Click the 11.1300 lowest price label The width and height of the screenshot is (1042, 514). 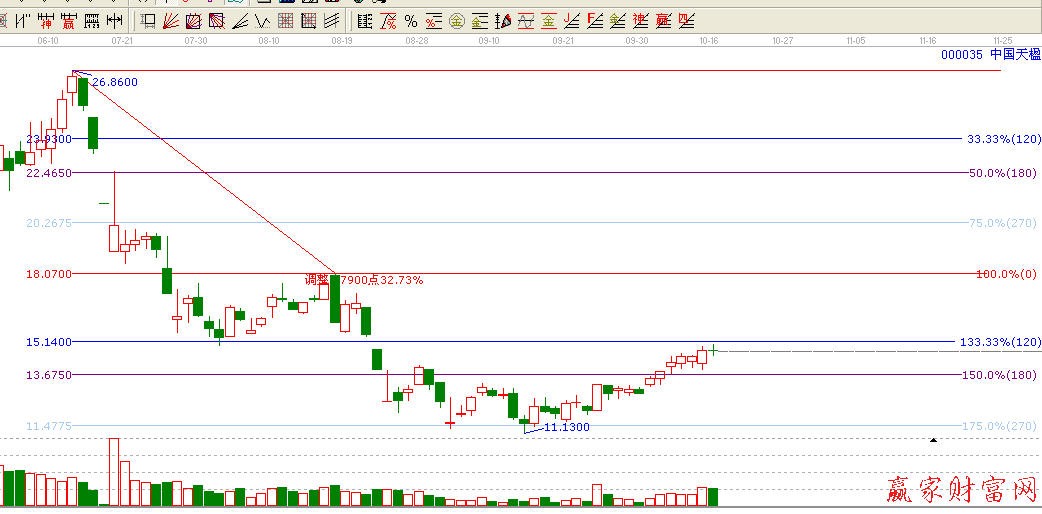coord(566,427)
